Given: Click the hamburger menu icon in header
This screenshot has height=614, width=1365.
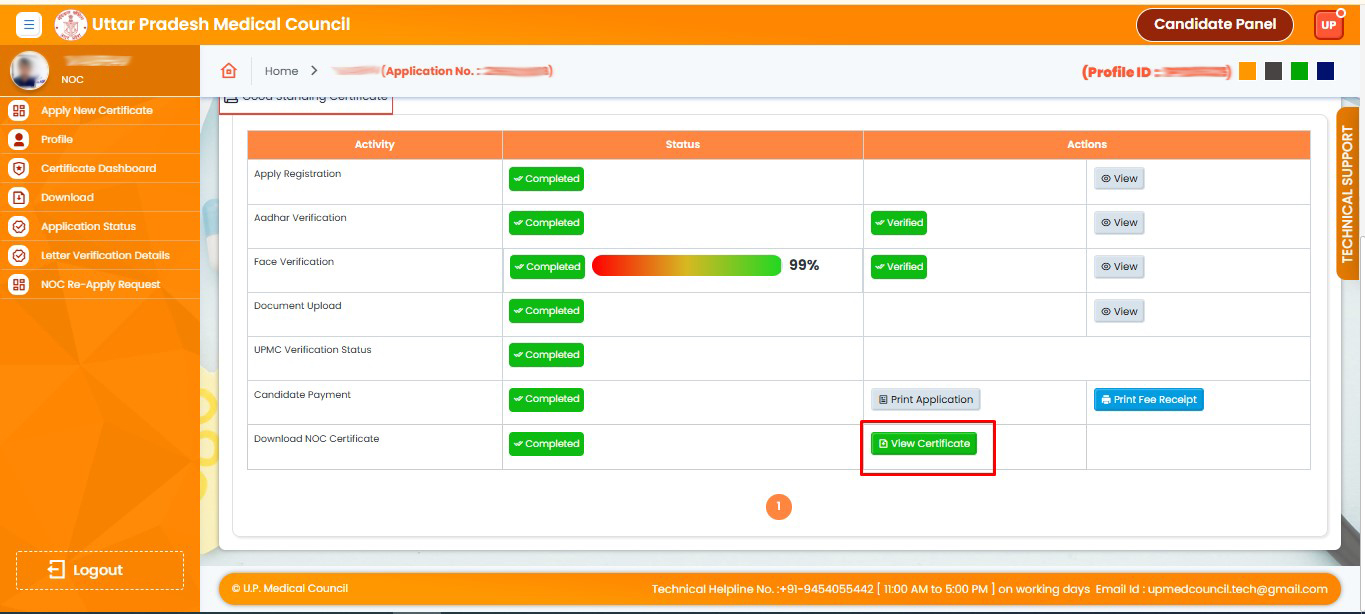Looking at the screenshot, I should (28, 25).
